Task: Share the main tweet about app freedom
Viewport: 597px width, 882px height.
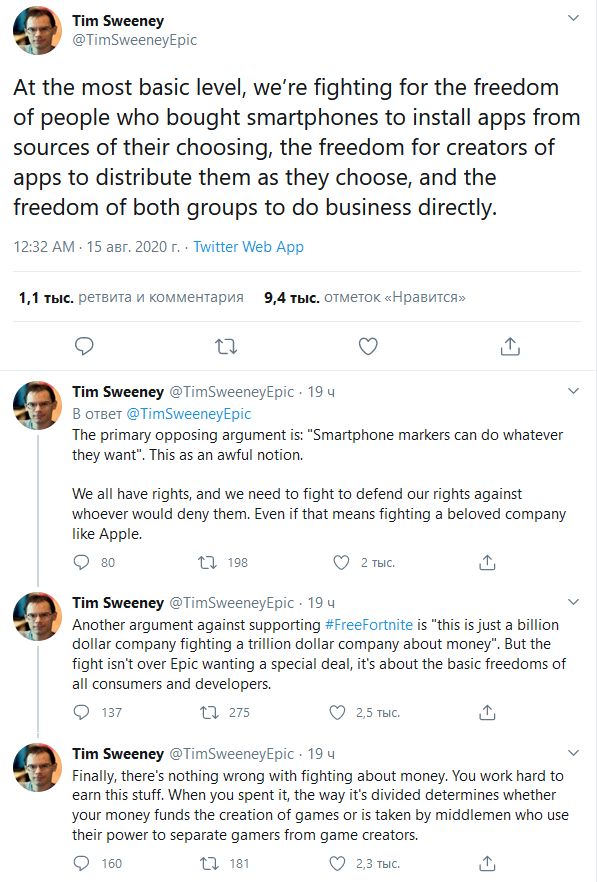Action: click(510, 346)
